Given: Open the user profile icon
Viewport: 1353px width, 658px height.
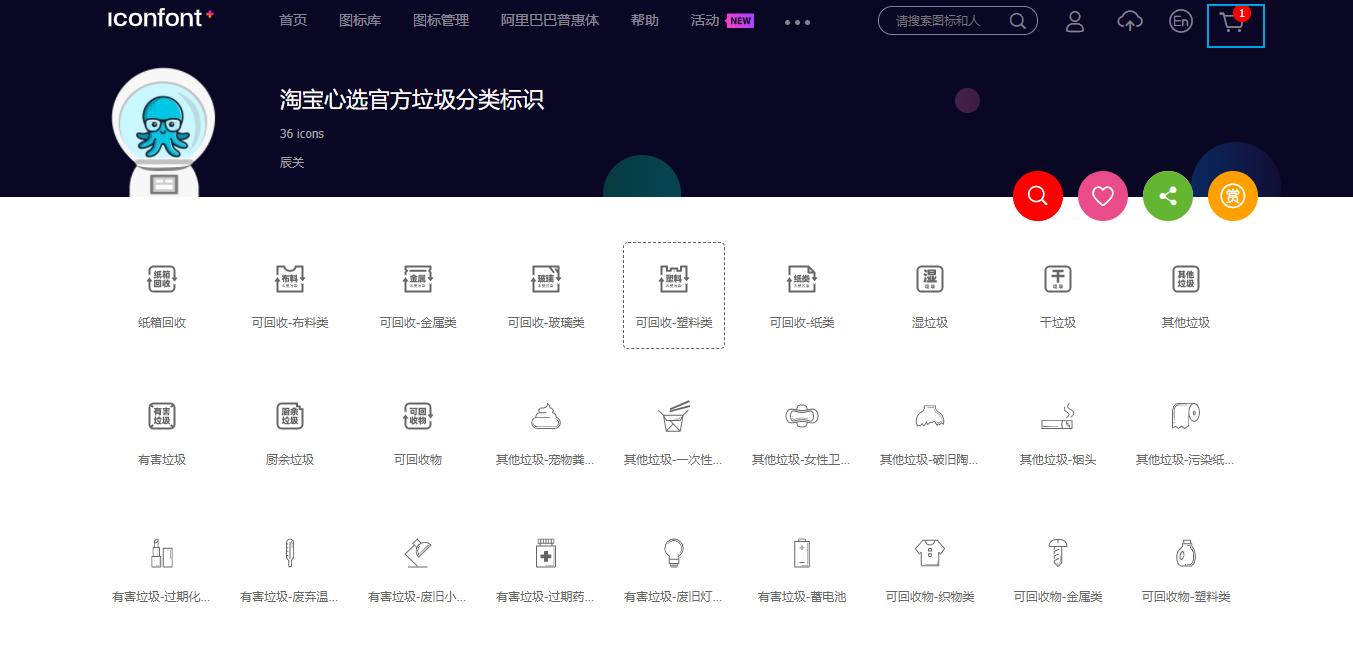Looking at the screenshot, I should (x=1075, y=21).
